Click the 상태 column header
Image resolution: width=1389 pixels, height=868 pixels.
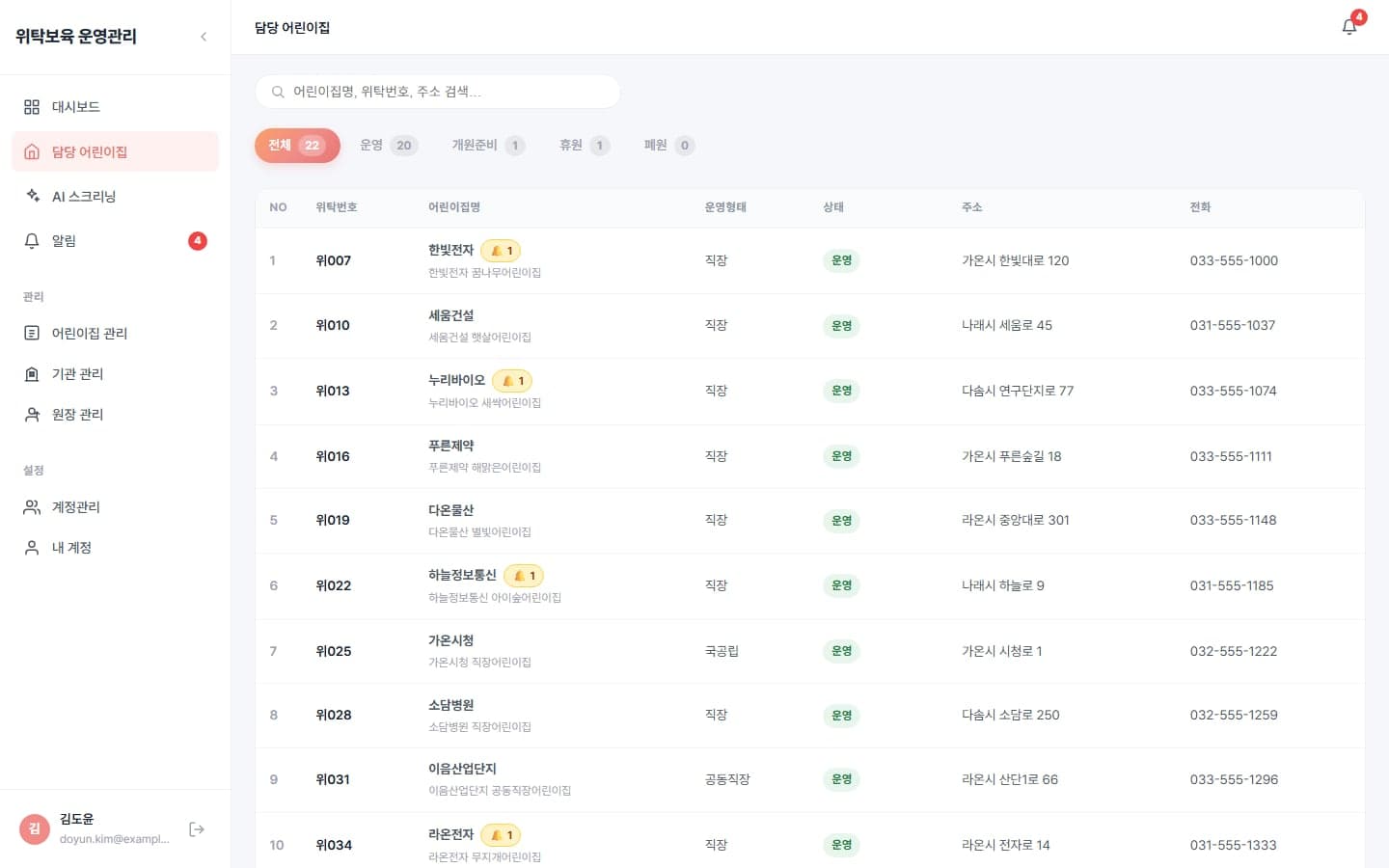pos(833,207)
